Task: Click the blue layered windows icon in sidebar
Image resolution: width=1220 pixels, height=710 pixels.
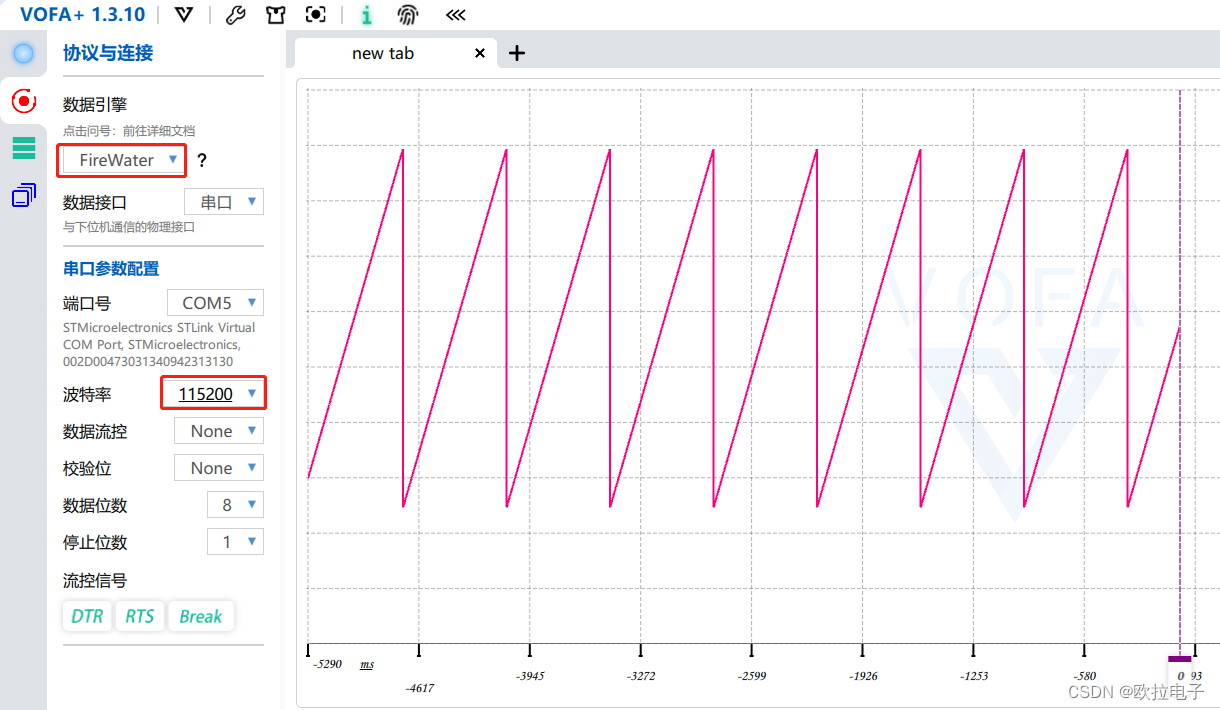Action: [23, 194]
